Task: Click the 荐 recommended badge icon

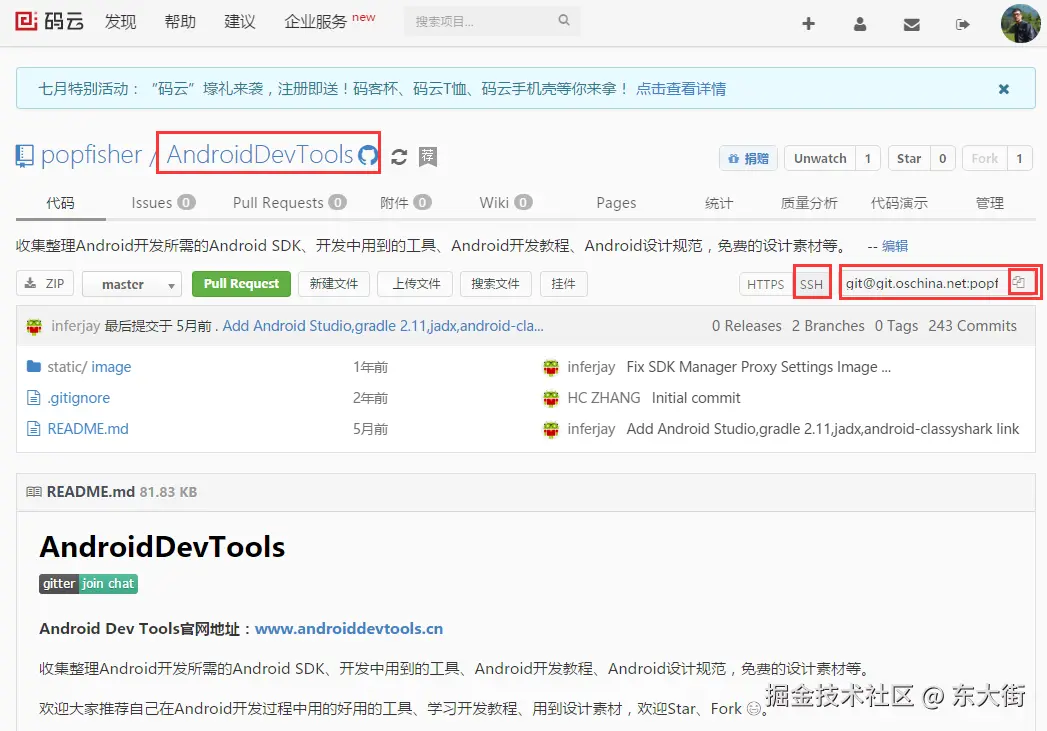Action: (427, 157)
